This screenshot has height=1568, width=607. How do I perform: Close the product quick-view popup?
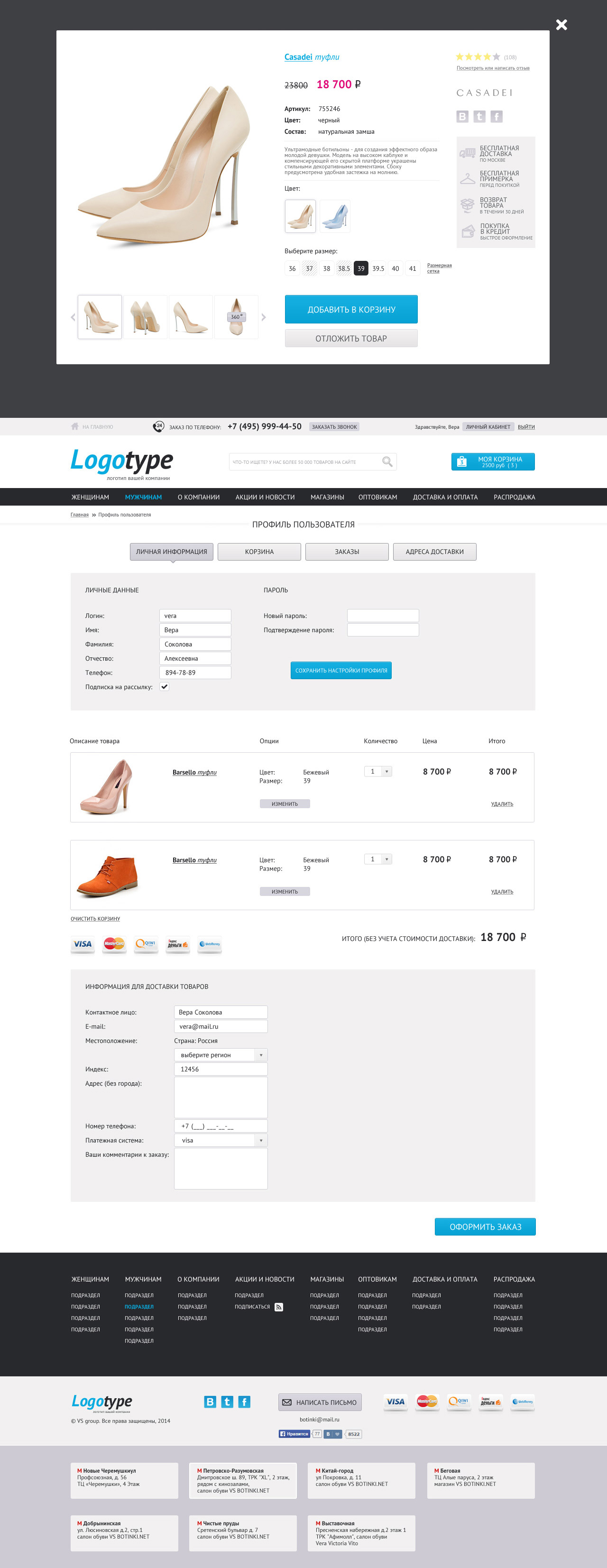click(561, 25)
